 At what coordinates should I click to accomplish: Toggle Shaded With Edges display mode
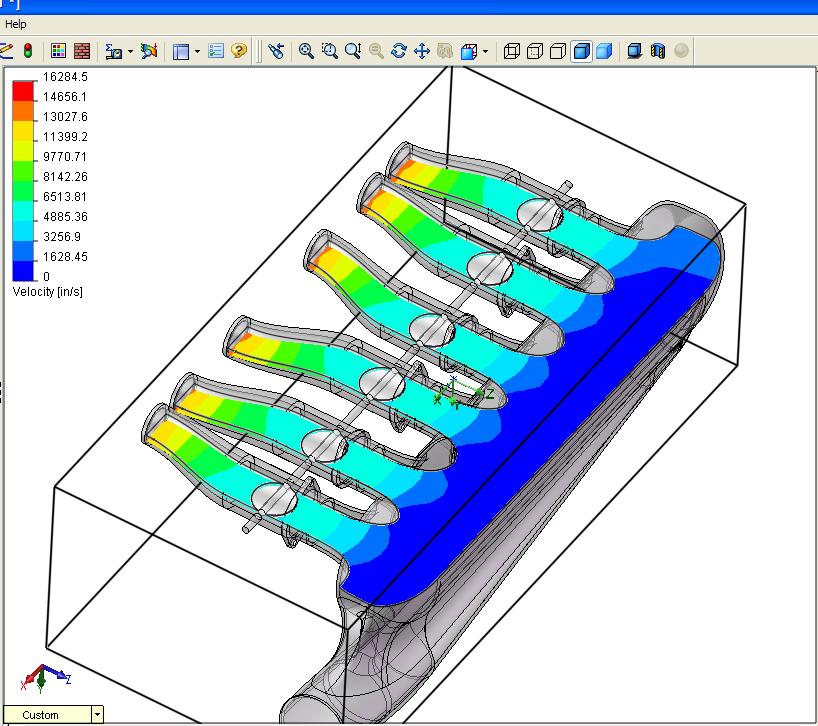click(x=581, y=50)
